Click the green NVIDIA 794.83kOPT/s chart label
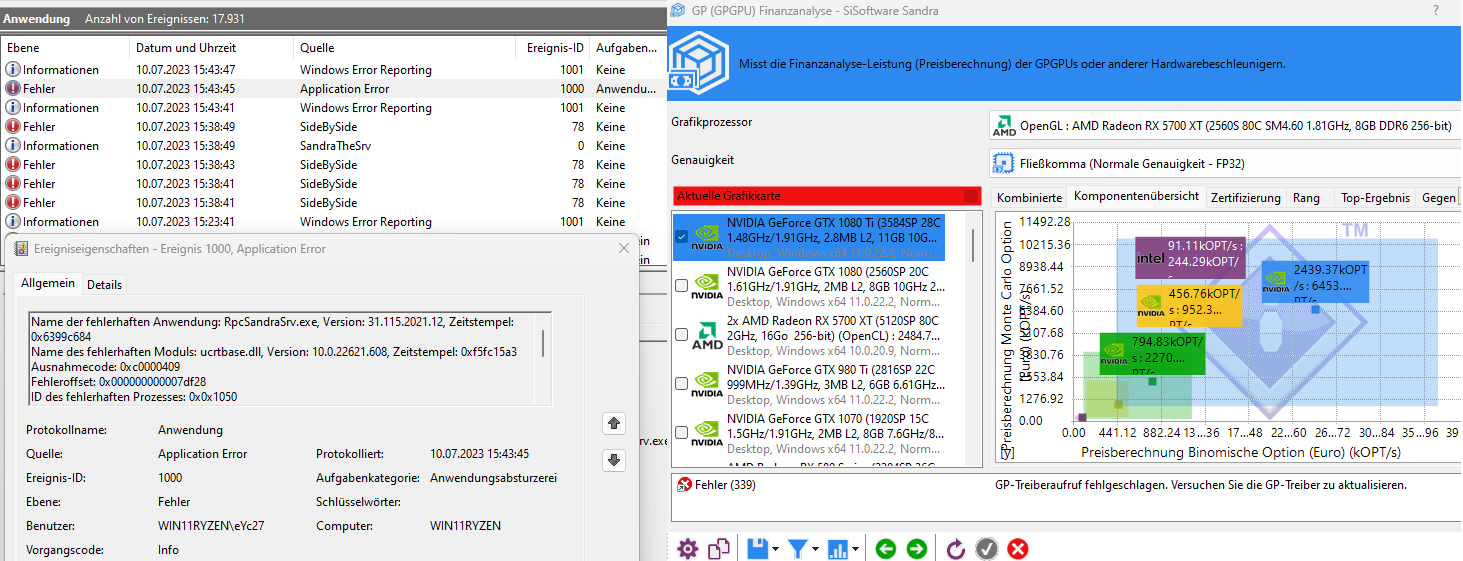The width and height of the screenshot is (1463, 561). pos(1152,354)
